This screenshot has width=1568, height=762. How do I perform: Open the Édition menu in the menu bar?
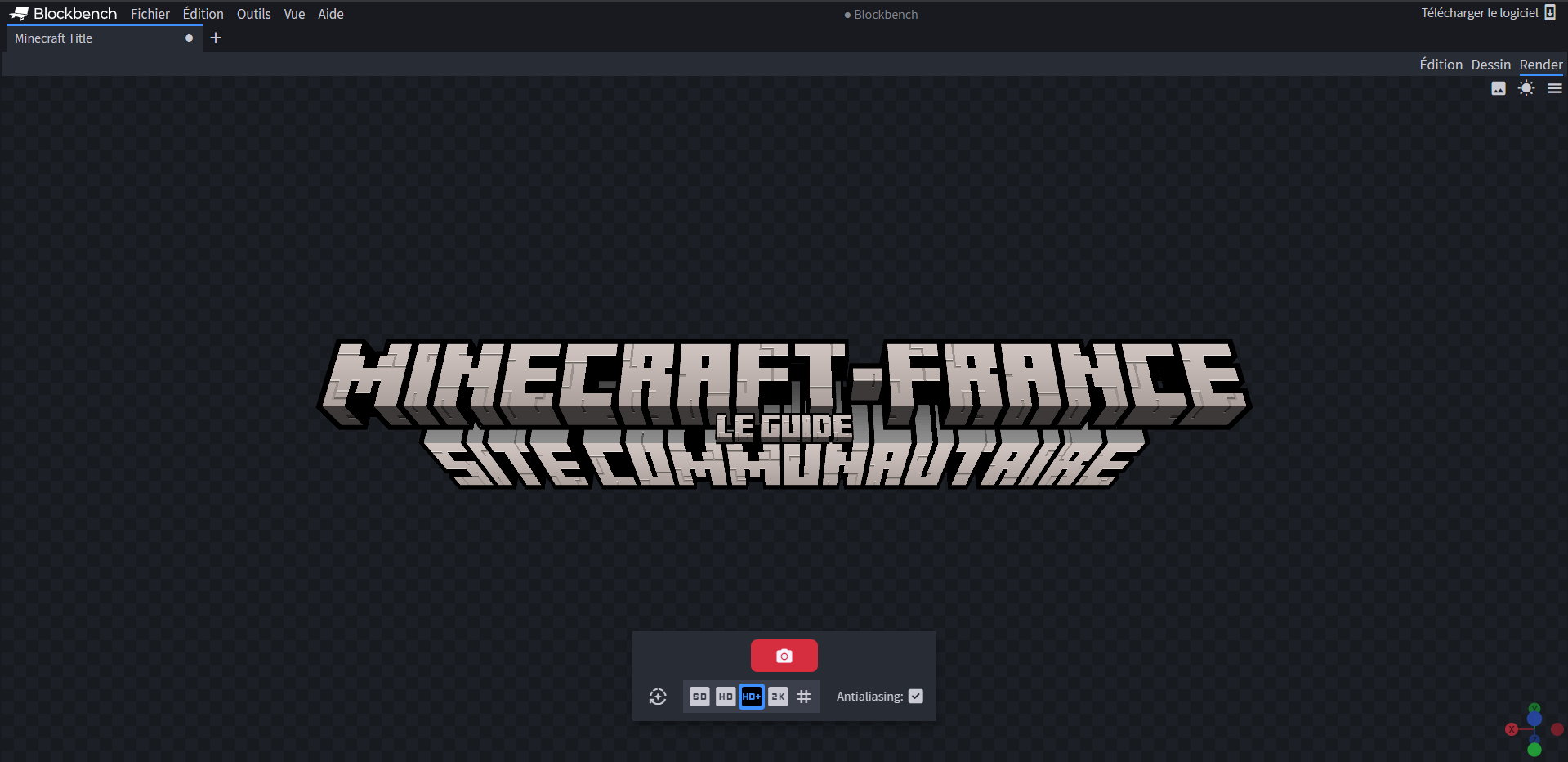tap(203, 14)
